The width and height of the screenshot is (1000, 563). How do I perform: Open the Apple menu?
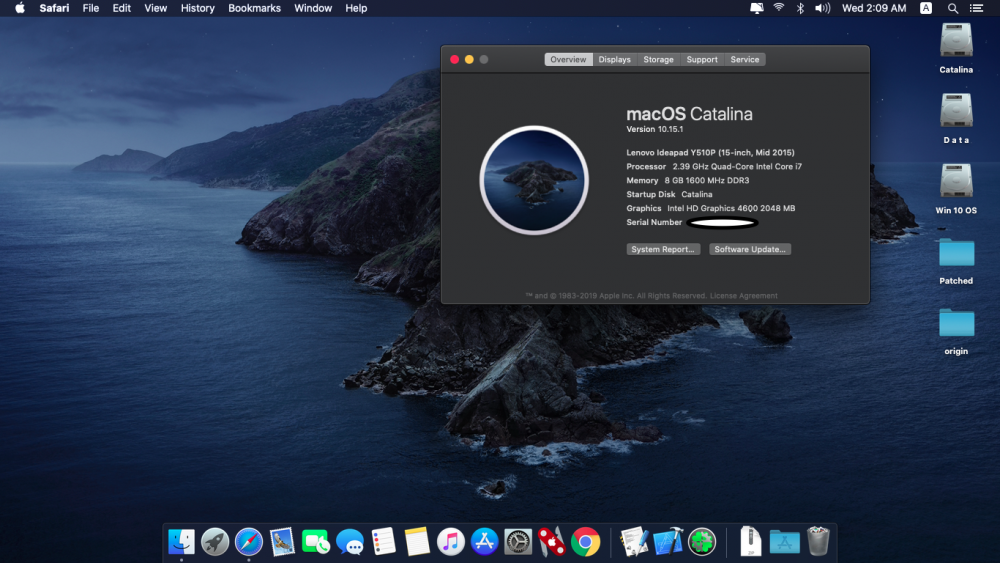pyautogui.click(x=20, y=8)
